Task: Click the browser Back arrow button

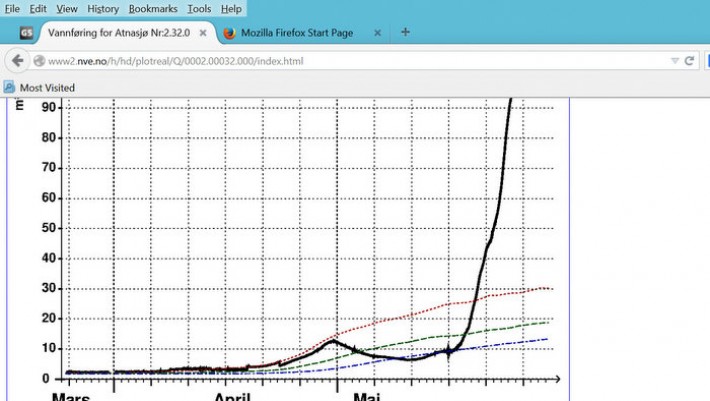Action: 17,61
